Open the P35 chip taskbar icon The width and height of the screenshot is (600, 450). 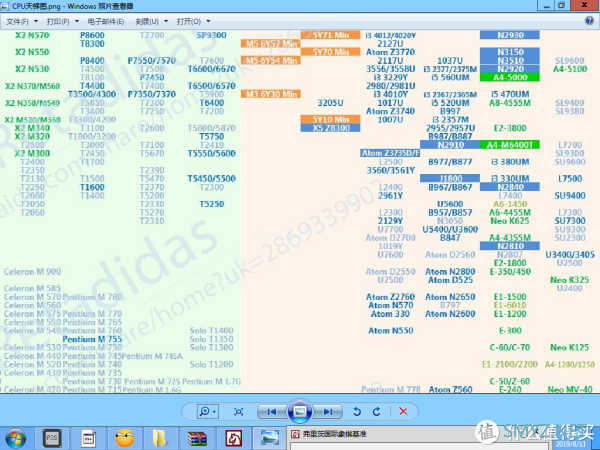coord(52,438)
